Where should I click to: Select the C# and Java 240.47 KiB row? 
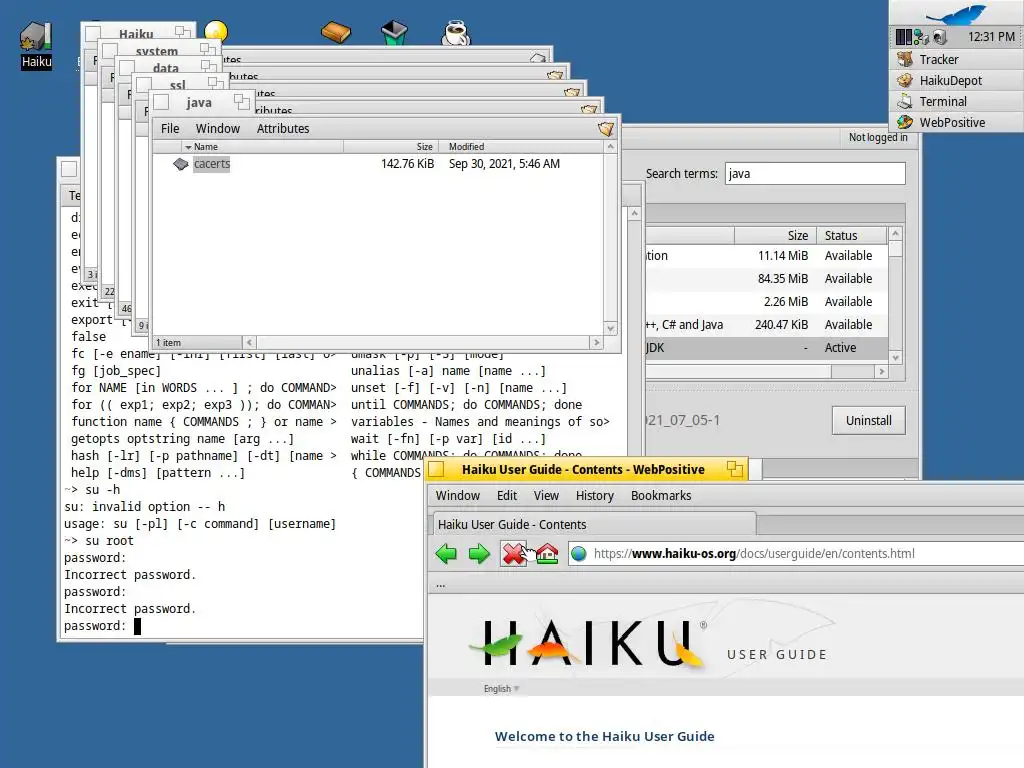tap(766, 325)
